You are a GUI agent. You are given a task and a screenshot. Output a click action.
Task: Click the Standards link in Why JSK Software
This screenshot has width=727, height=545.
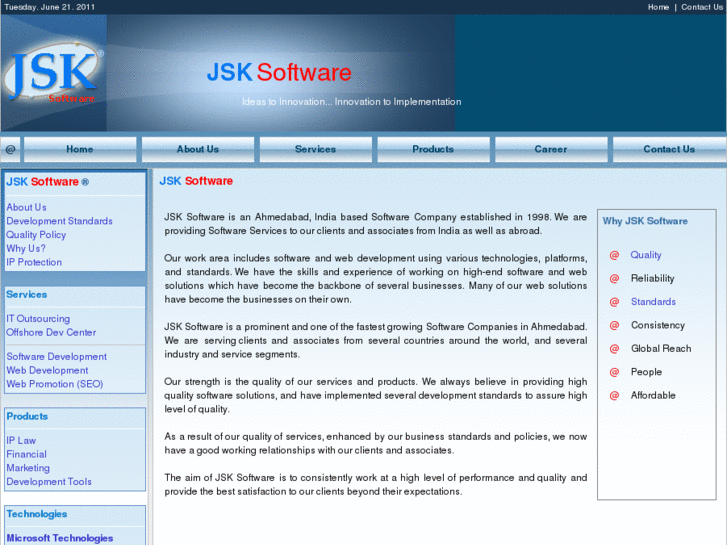pos(653,302)
